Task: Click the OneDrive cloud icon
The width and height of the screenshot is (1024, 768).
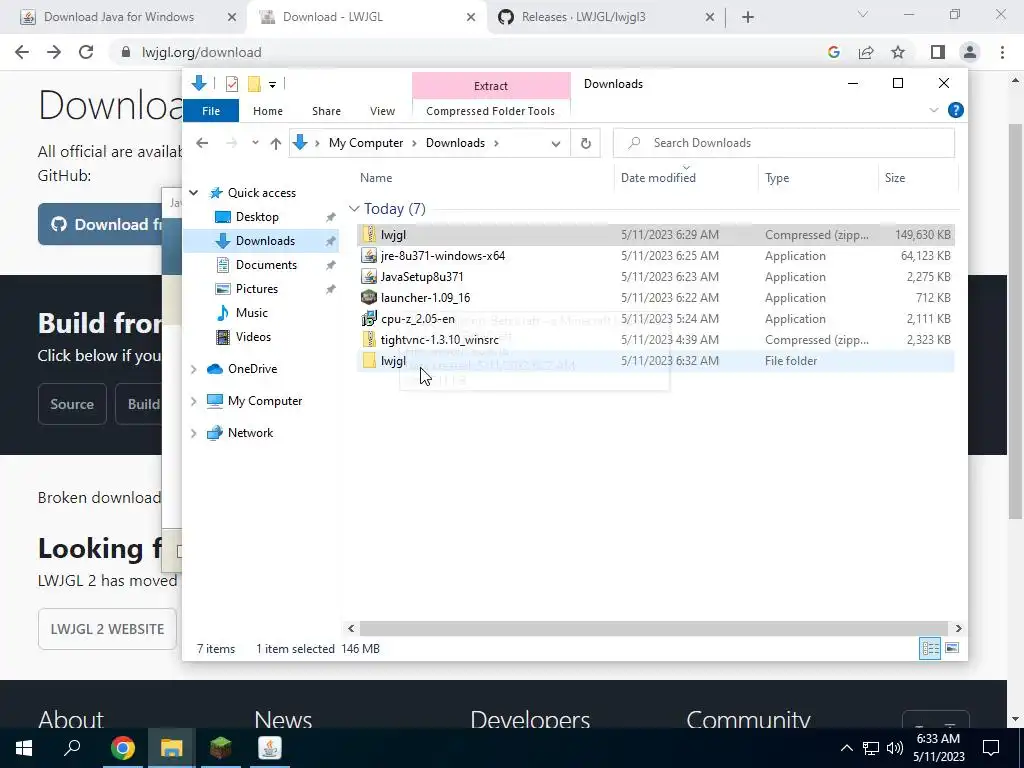Action: pos(215,369)
